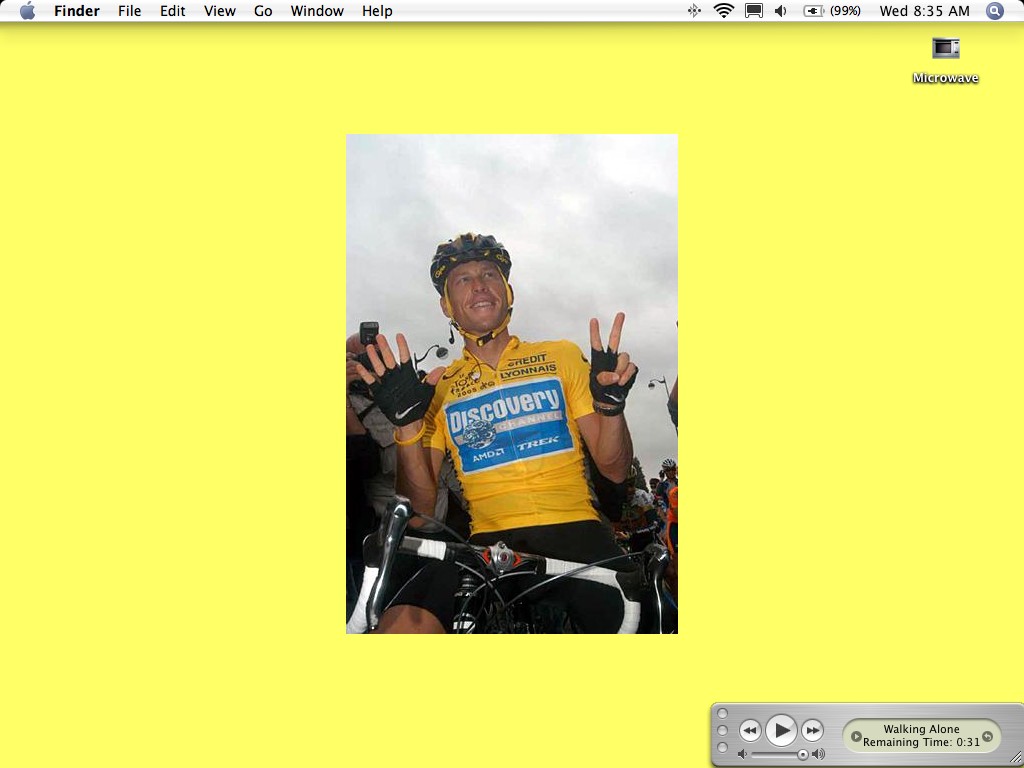Click the iTunes mini player resize grip

click(1016, 758)
